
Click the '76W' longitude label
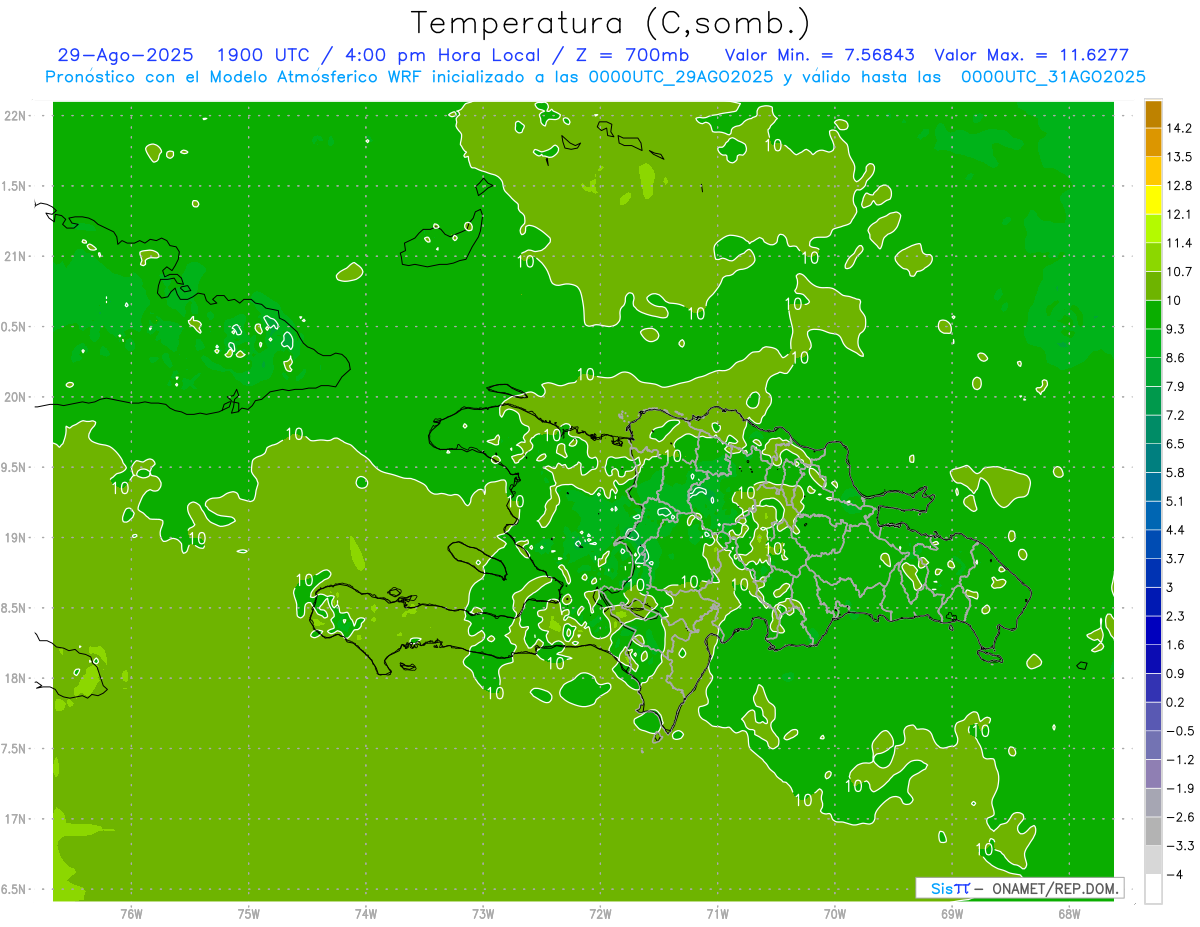(131, 914)
